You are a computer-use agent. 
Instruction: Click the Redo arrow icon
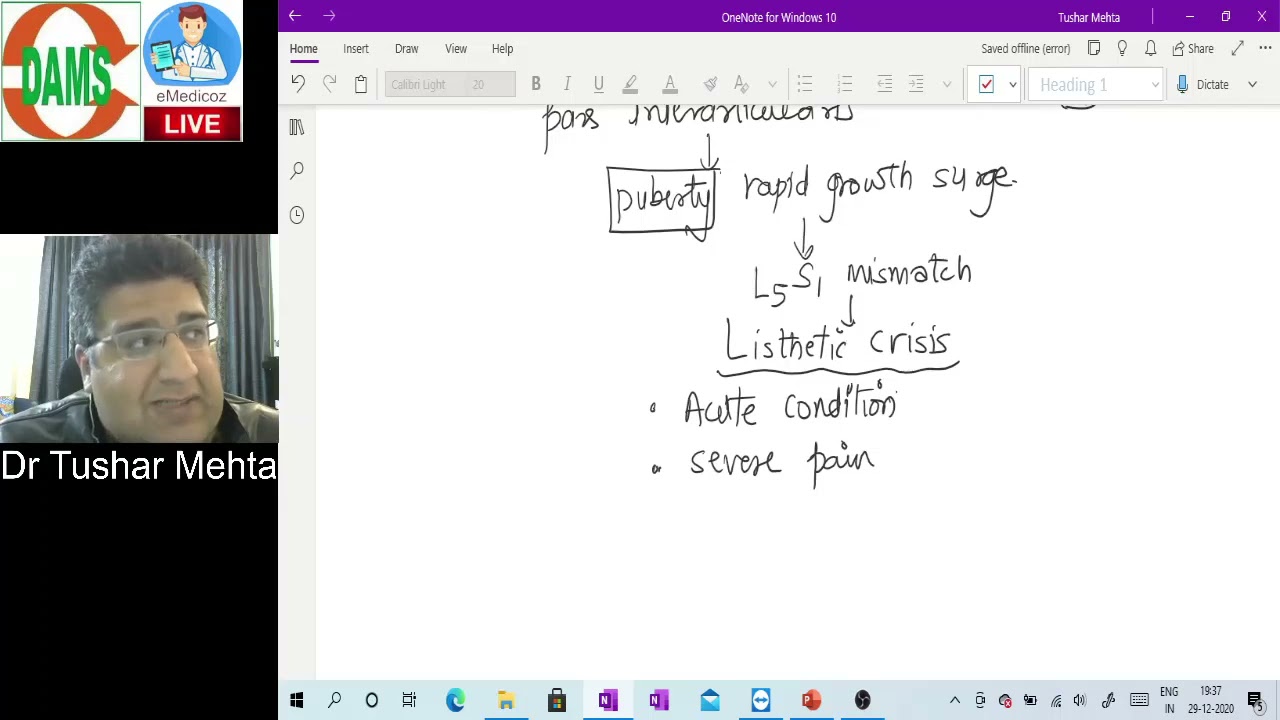point(329,84)
